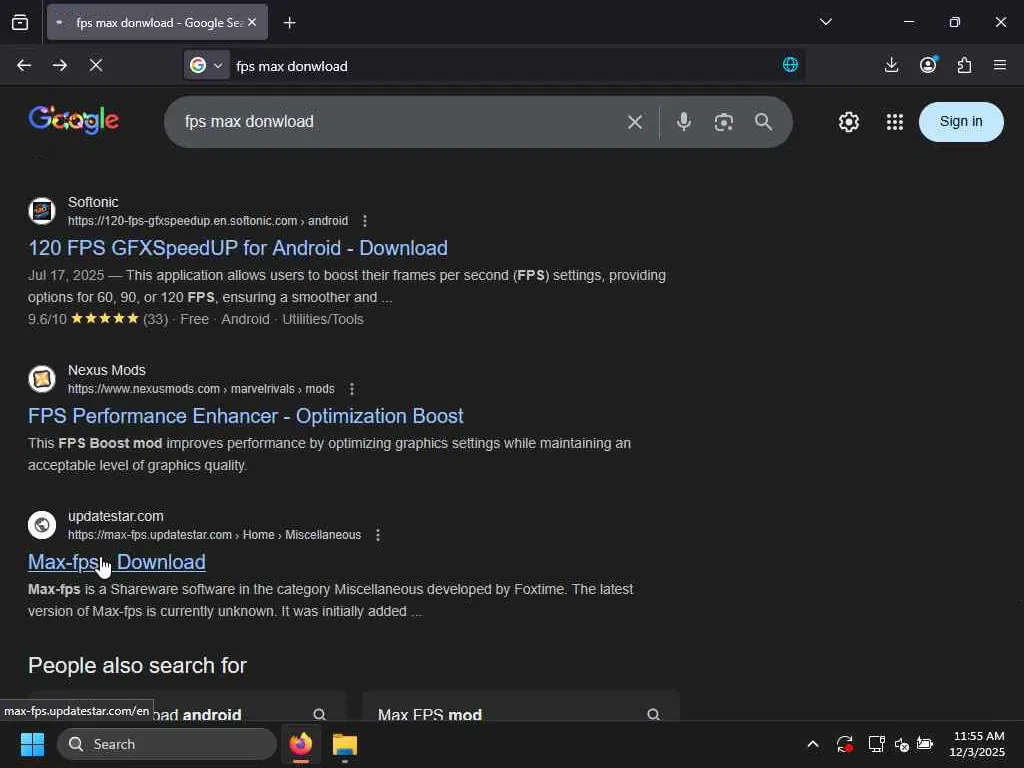This screenshot has height=768, width=1024.
Task: Stop loading the page
Action: click(95, 65)
